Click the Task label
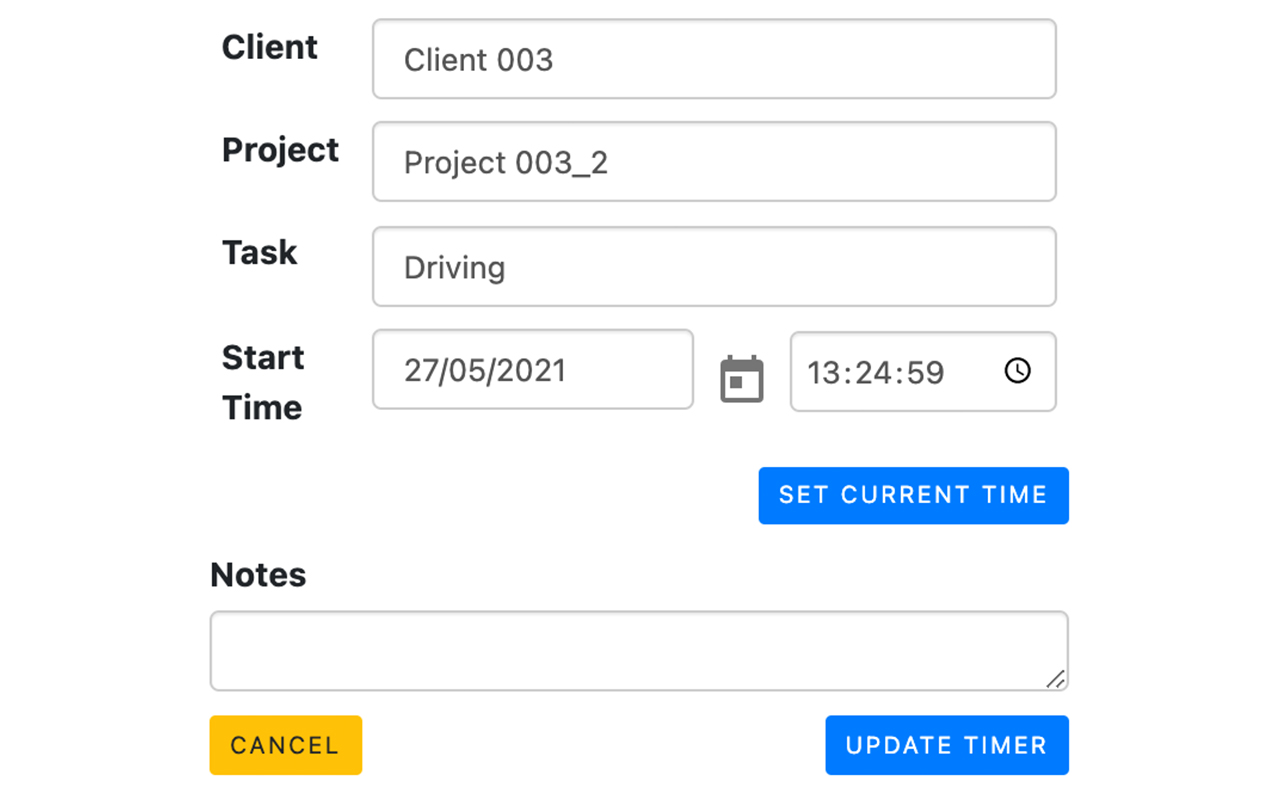This screenshot has height=800, width=1280. [x=259, y=253]
